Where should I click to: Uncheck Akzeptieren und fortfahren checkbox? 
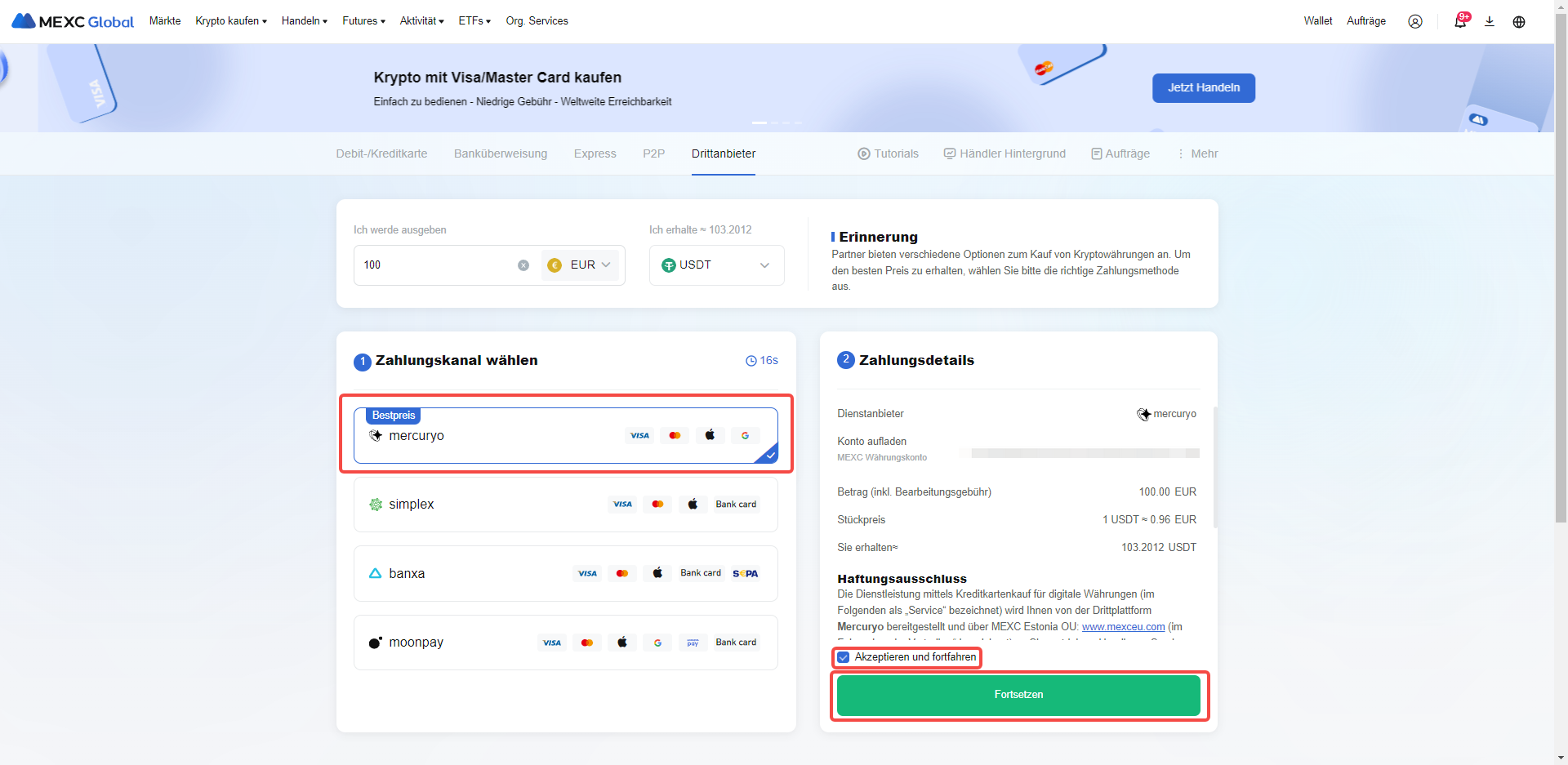(844, 657)
